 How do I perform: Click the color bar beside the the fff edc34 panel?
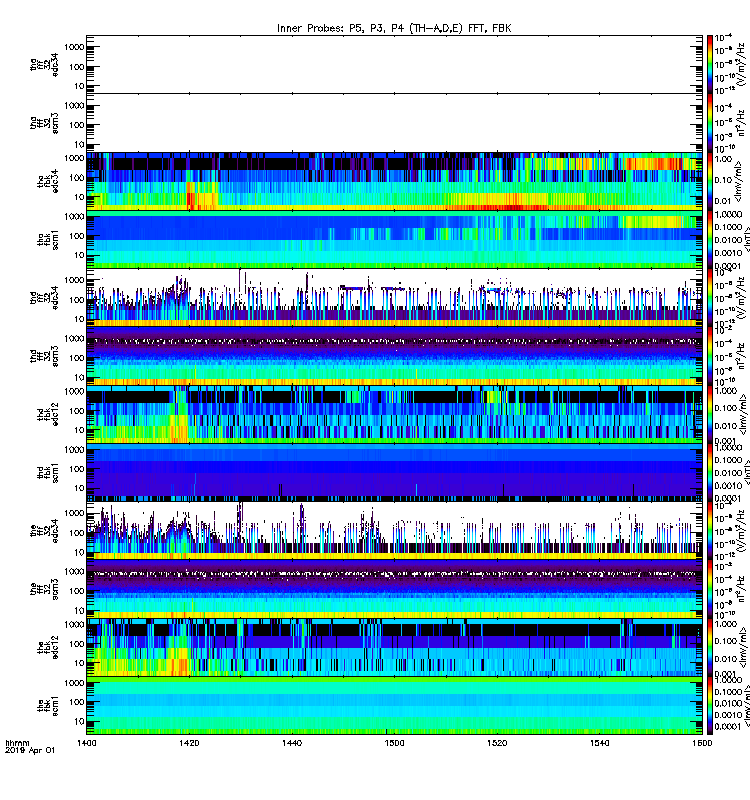click(x=710, y=531)
